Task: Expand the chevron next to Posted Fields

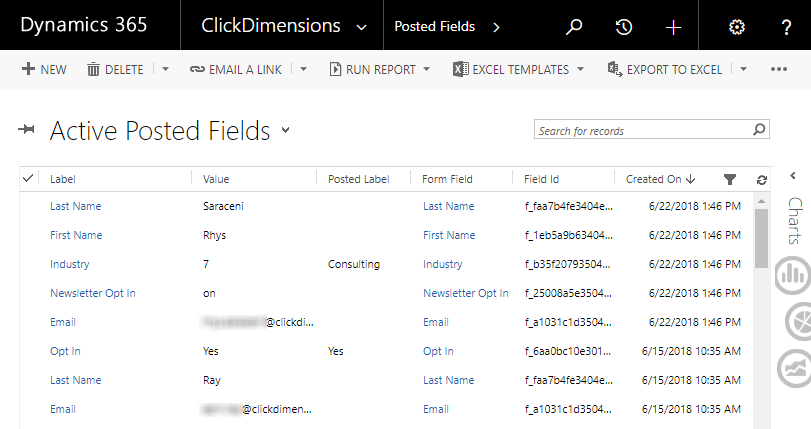Action: [496, 27]
